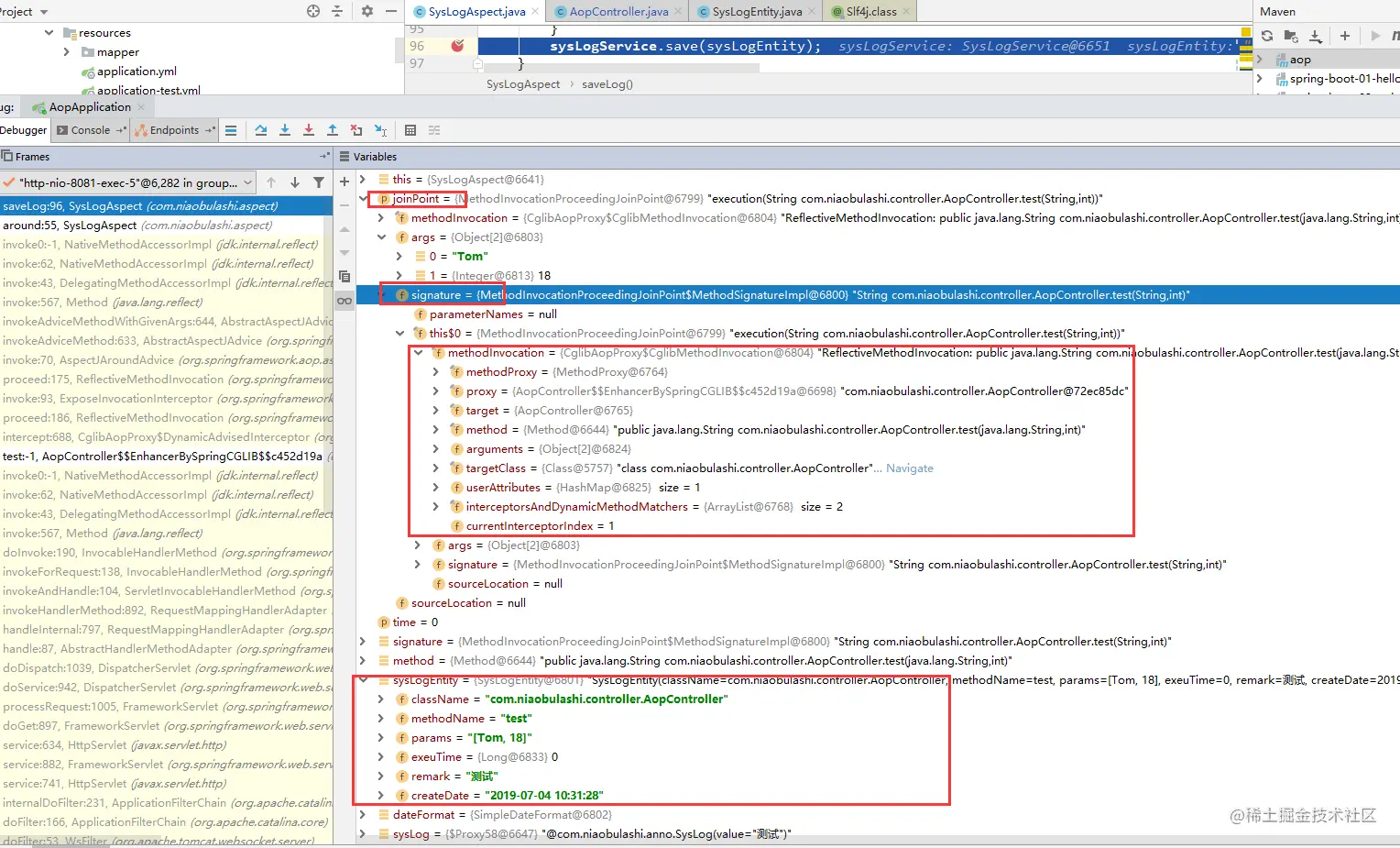Open the Evaluate Expression calculator icon
Screen dimensions: 1400x848
click(x=410, y=130)
